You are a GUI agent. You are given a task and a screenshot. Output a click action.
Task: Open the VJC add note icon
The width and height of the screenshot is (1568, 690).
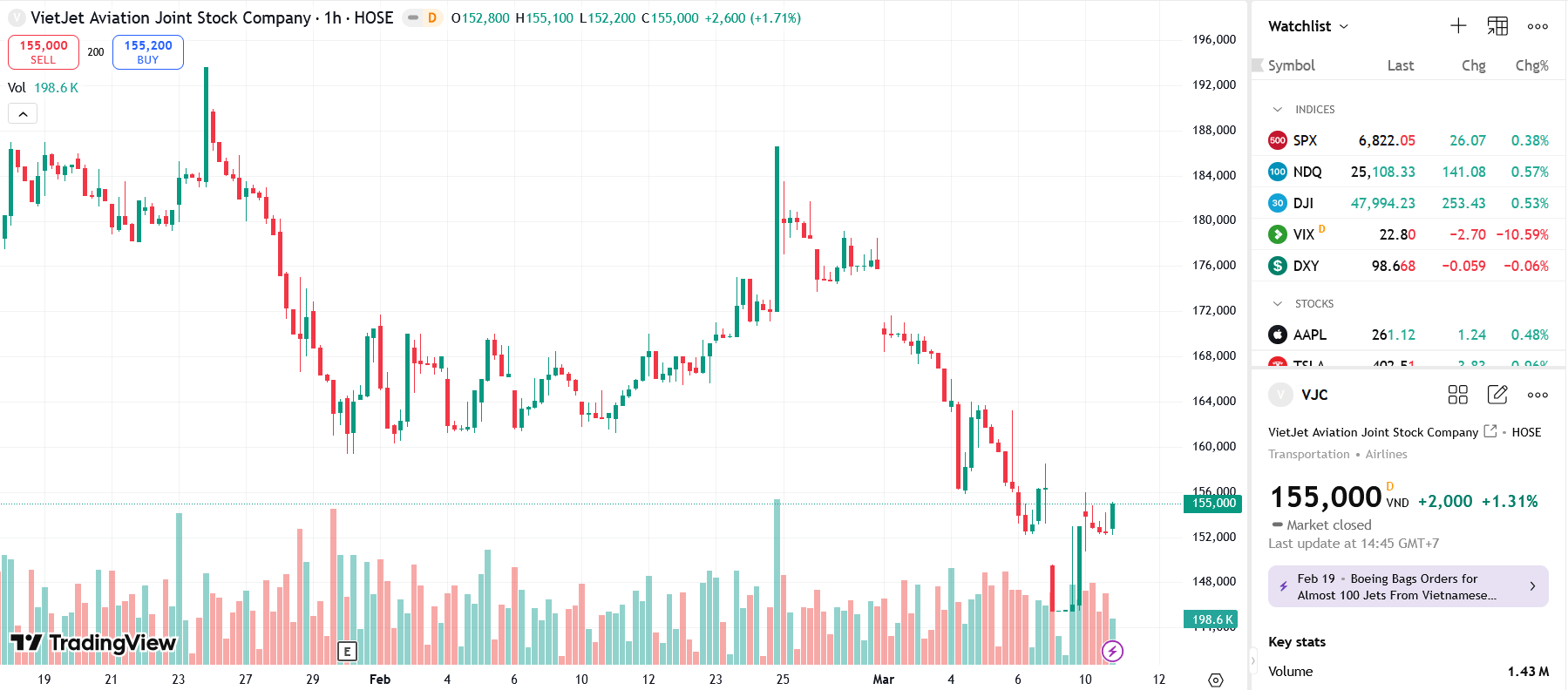[1497, 395]
